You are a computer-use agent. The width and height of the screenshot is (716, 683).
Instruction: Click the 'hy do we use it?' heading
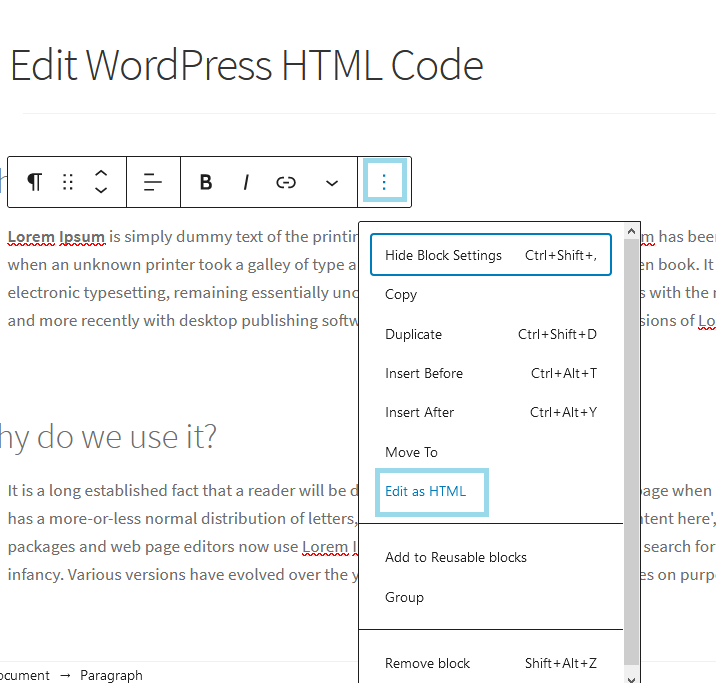click(108, 437)
